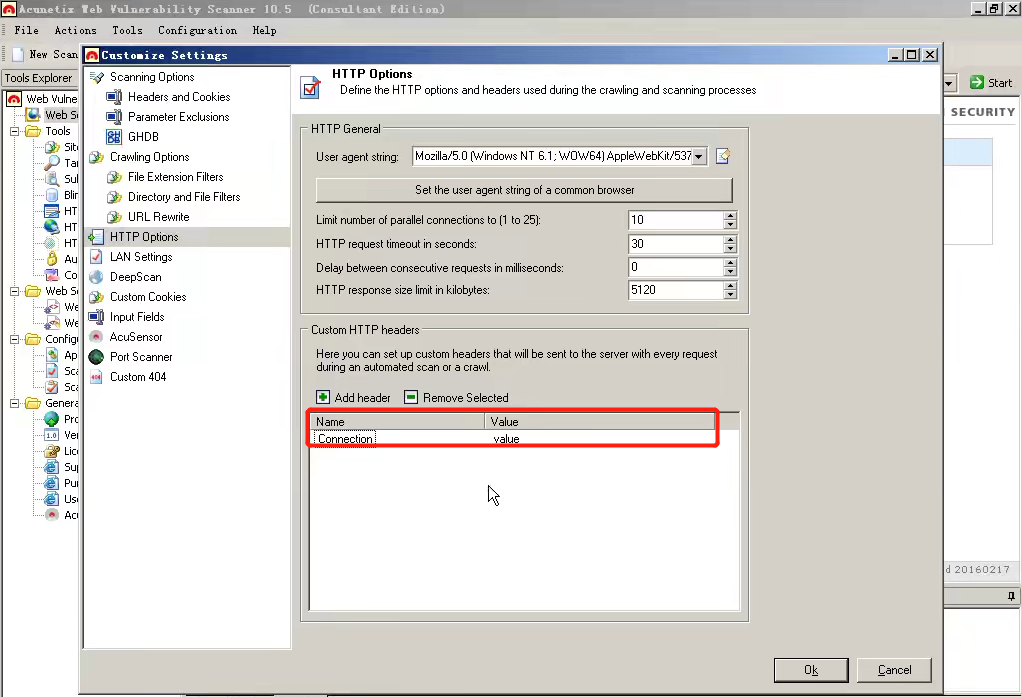Open Port Scanner icon
Image resolution: width=1022 pixels, height=697 pixels.
point(96,357)
